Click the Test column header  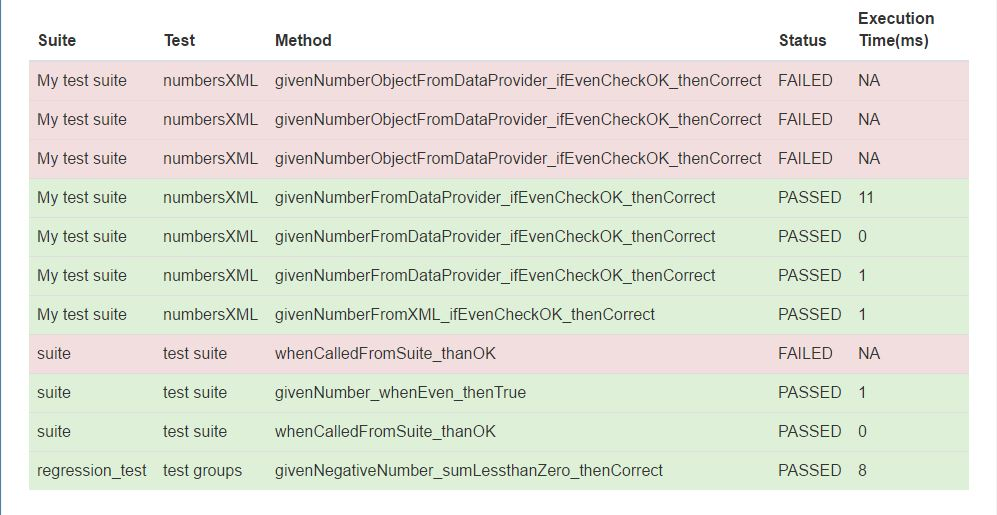point(179,41)
